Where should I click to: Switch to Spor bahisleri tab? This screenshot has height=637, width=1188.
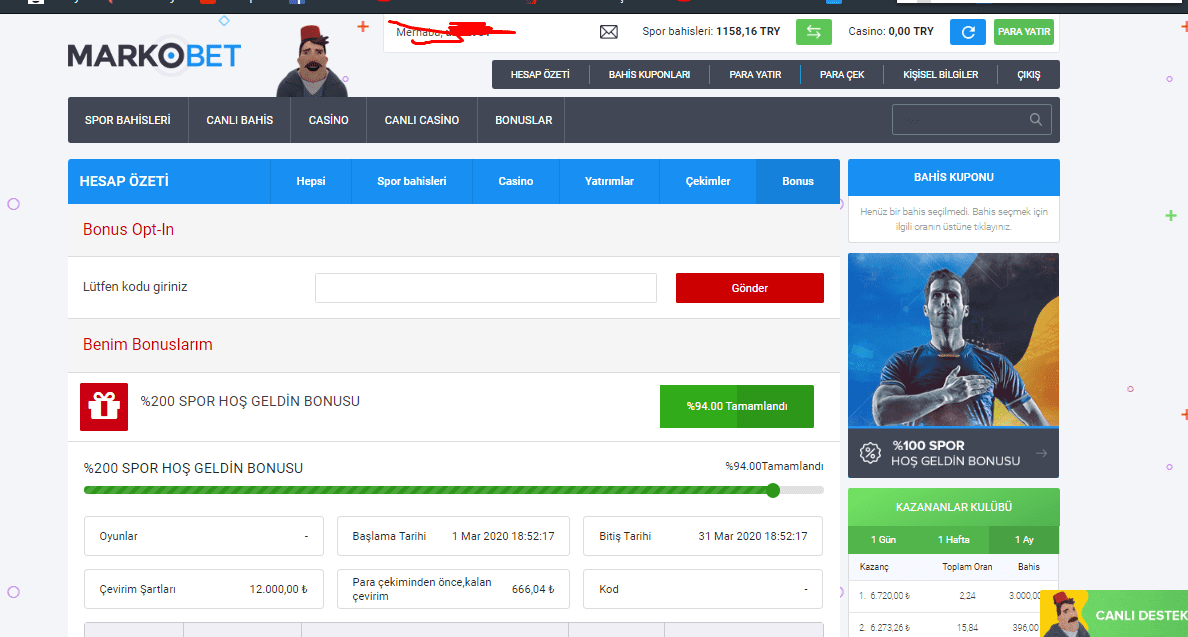(x=411, y=181)
